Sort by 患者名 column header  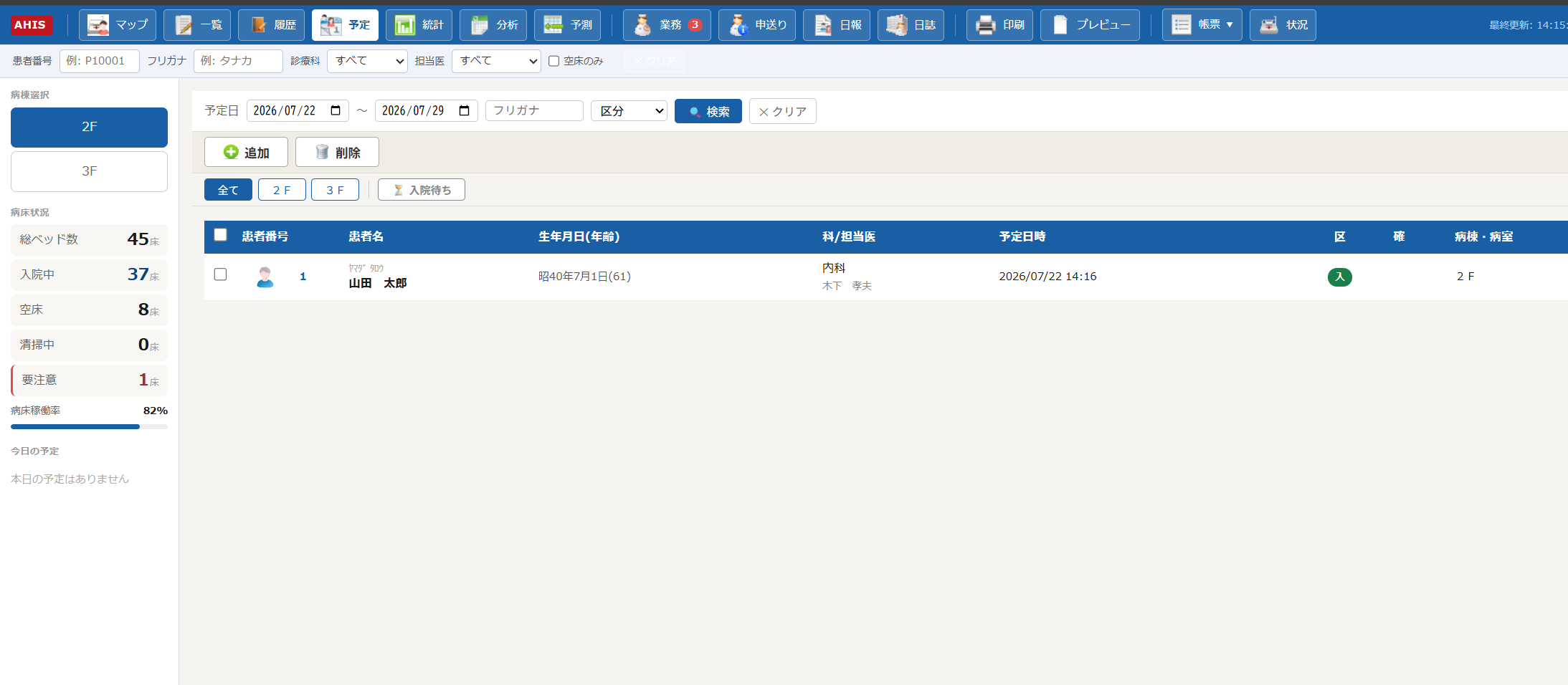(366, 236)
